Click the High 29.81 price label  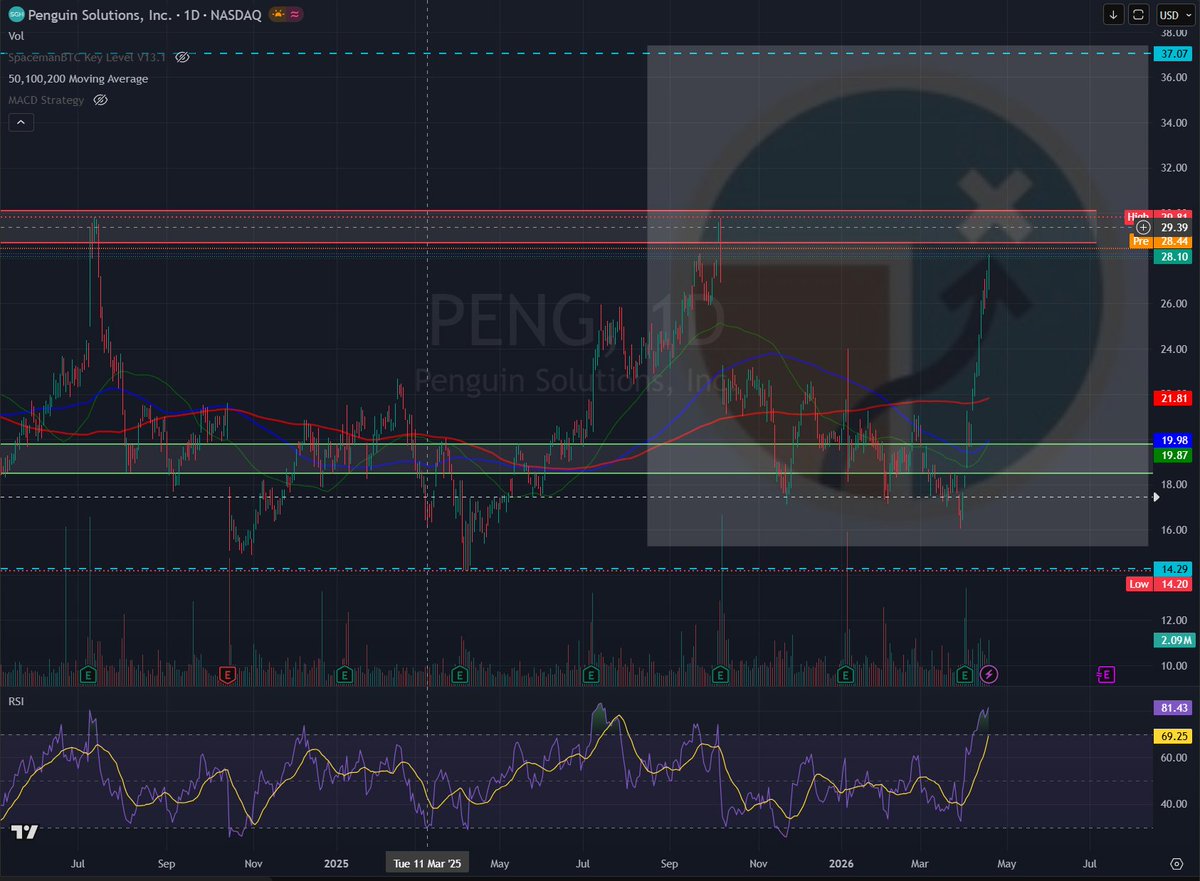(x=1157, y=216)
